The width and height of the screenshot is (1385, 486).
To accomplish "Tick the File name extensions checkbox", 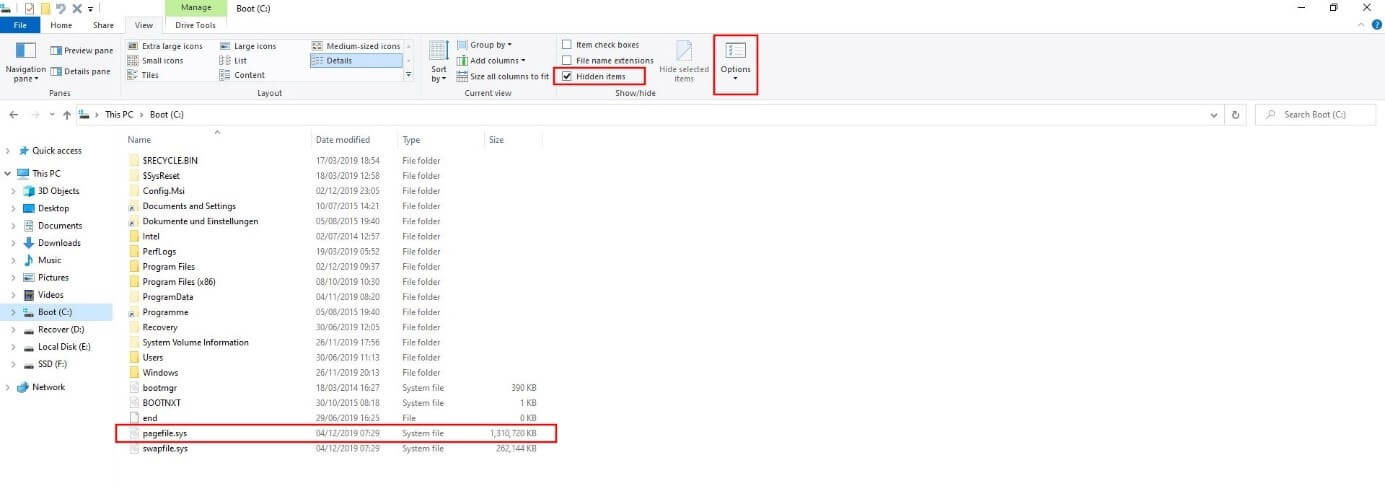I will click(568, 61).
